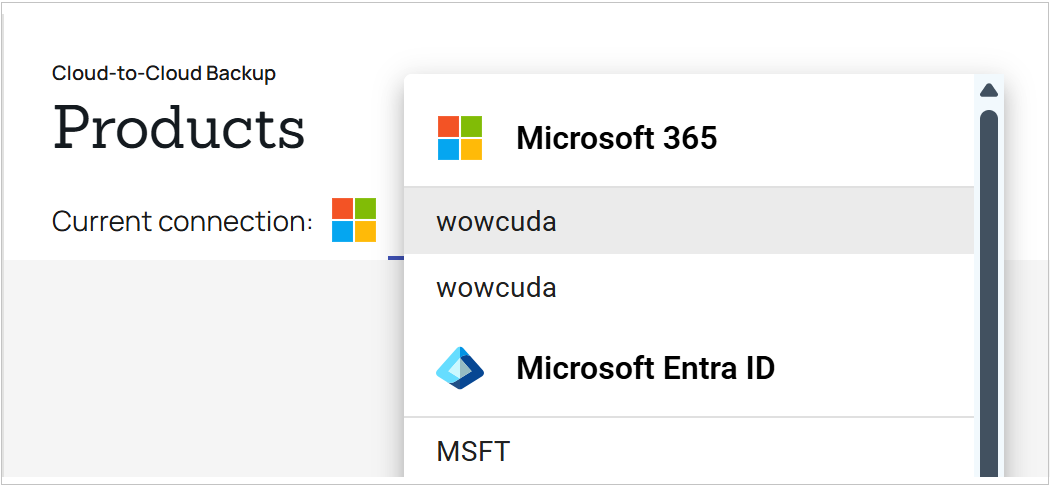
Task: Click red square of dropdown Microsoft 365 logo
Action: 449,127
